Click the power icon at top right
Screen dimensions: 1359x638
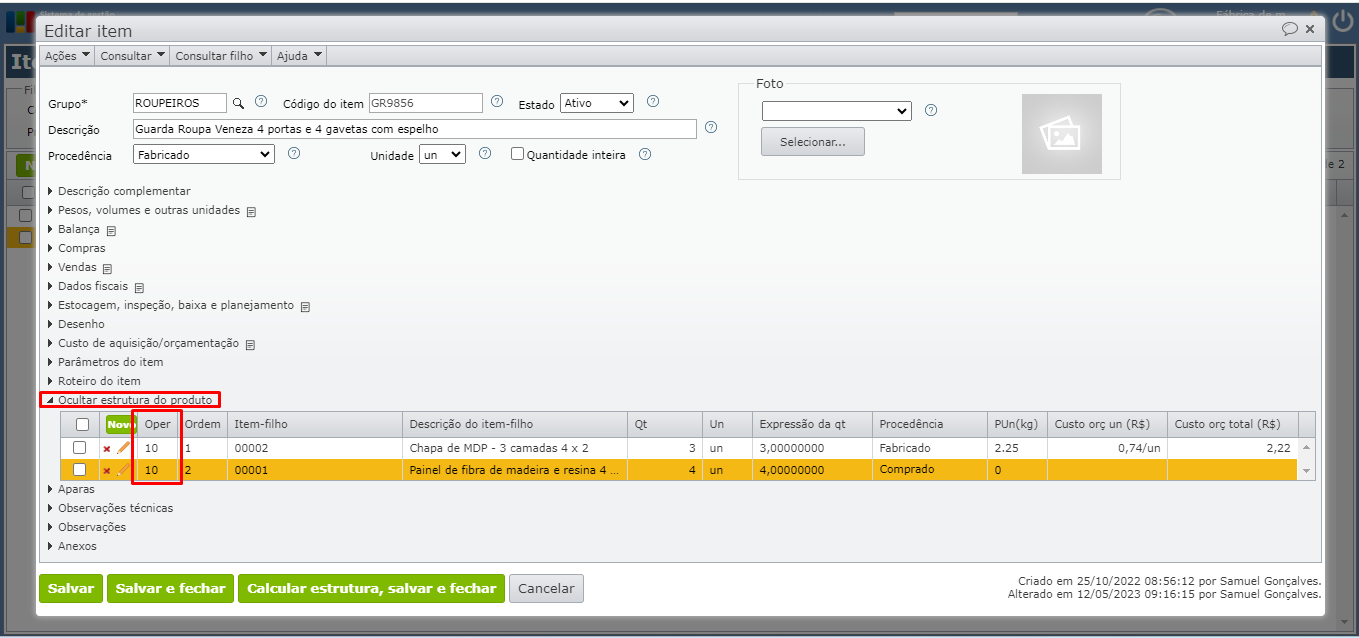(1342, 22)
